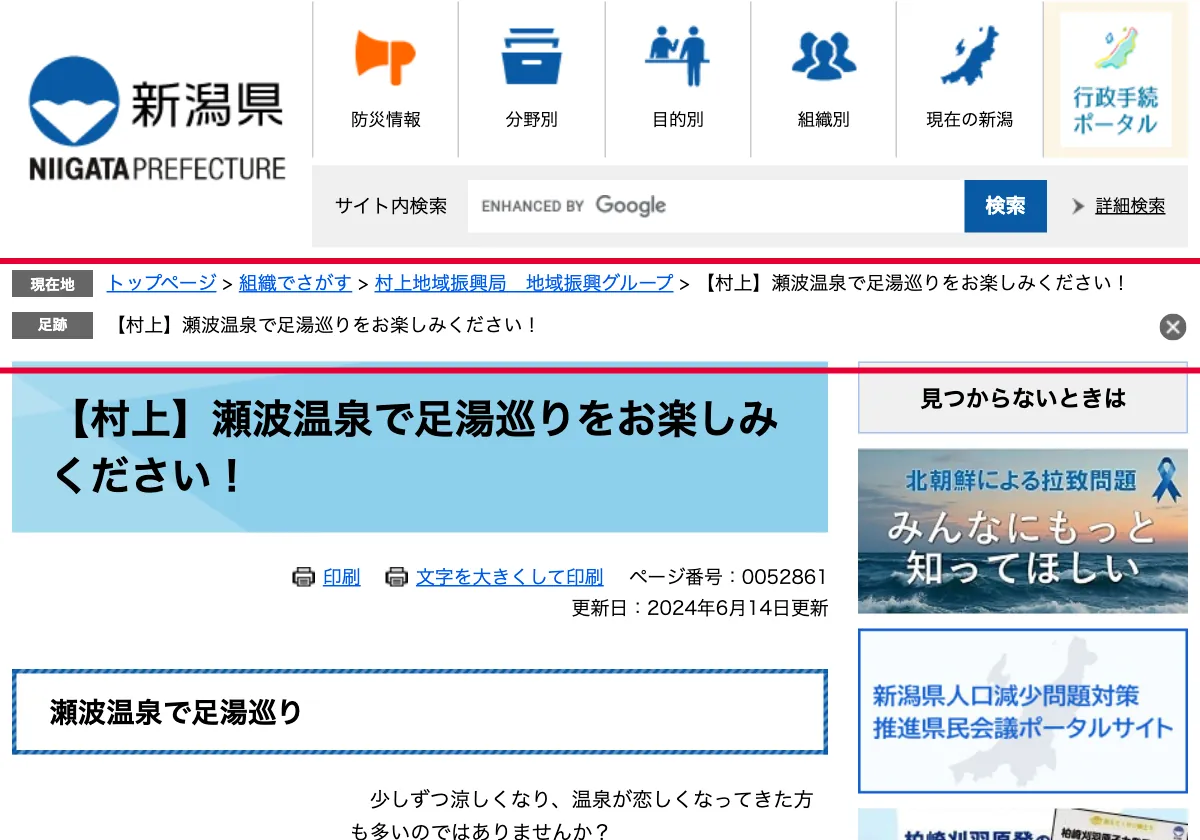Click page number ページ番号：0052861
1200x840 pixels.
[728, 577]
